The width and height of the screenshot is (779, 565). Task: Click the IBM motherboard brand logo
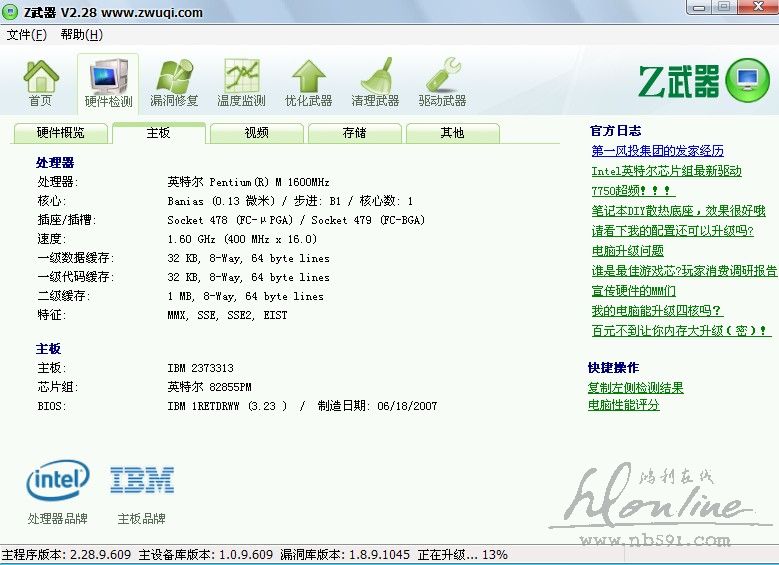click(142, 480)
